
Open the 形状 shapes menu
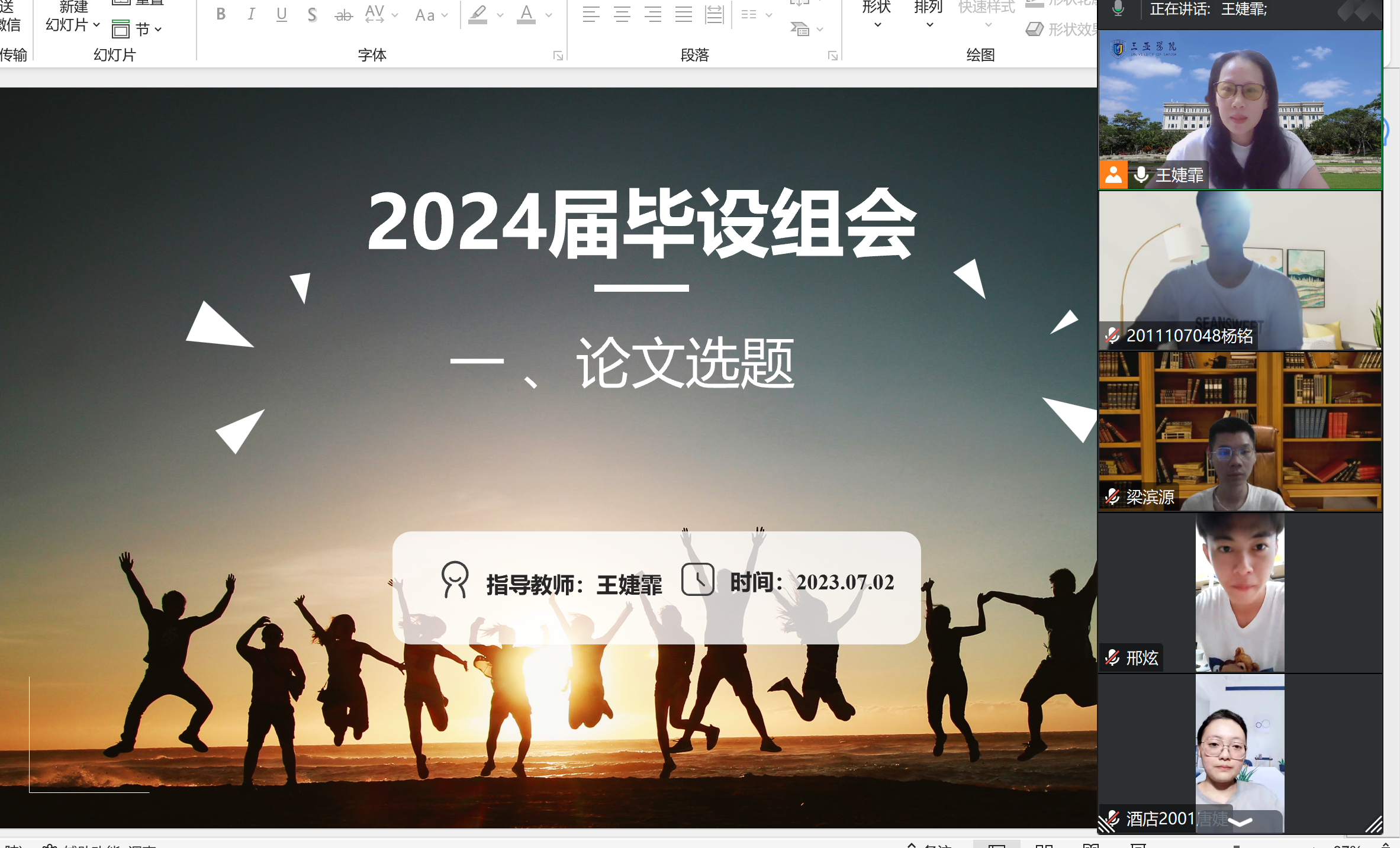(877, 14)
